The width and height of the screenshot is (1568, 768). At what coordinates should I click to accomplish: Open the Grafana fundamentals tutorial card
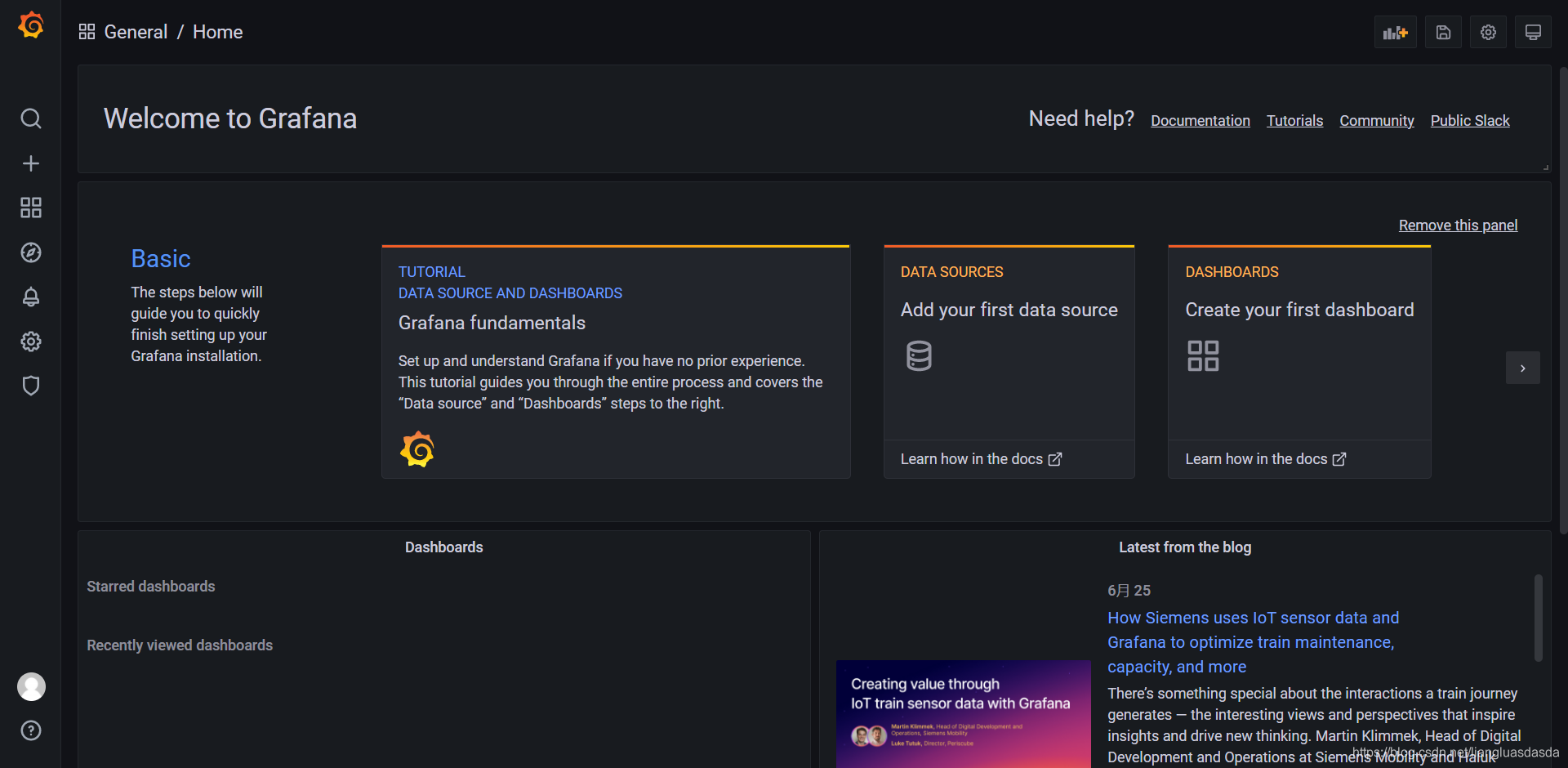(x=616, y=362)
